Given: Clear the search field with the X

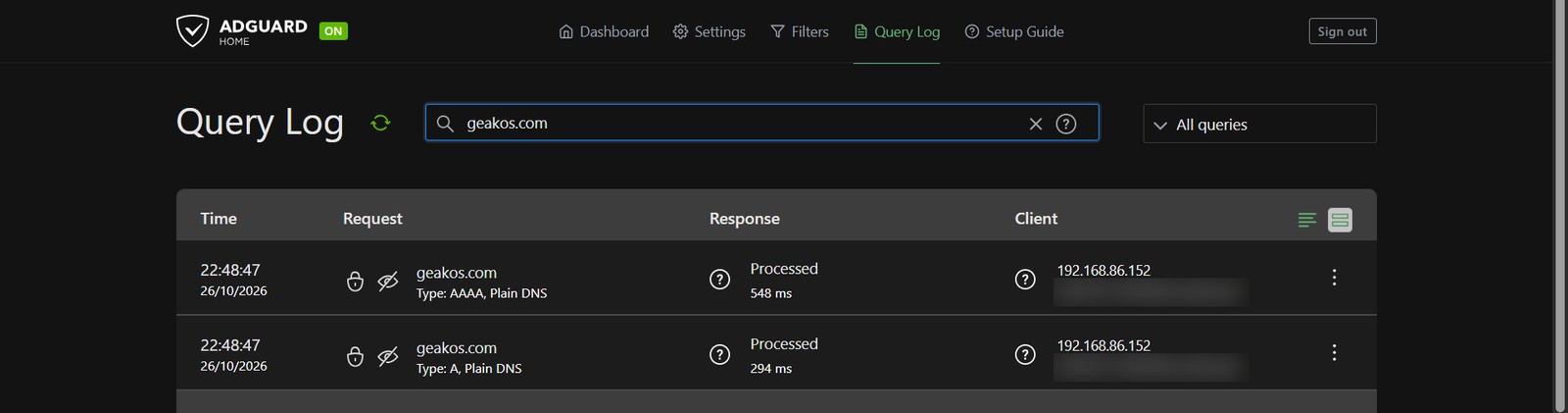Looking at the screenshot, I should click(x=1035, y=124).
